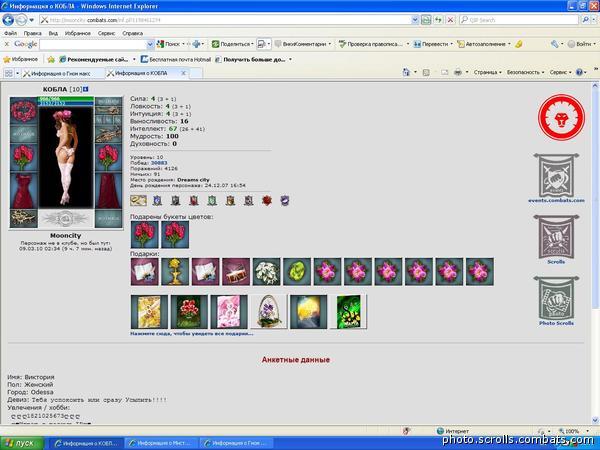The height and width of the screenshot is (450, 600).
Task: Click the add-to-favorites star icon
Action: point(51,60)
